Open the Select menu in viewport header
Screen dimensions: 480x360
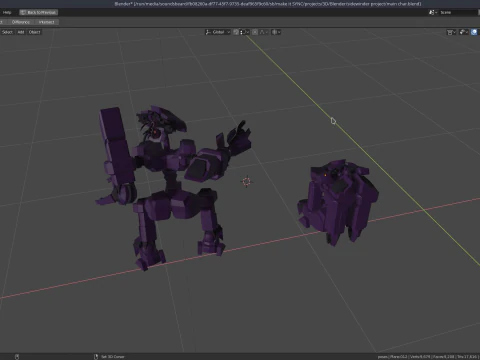tap(7, 32)
